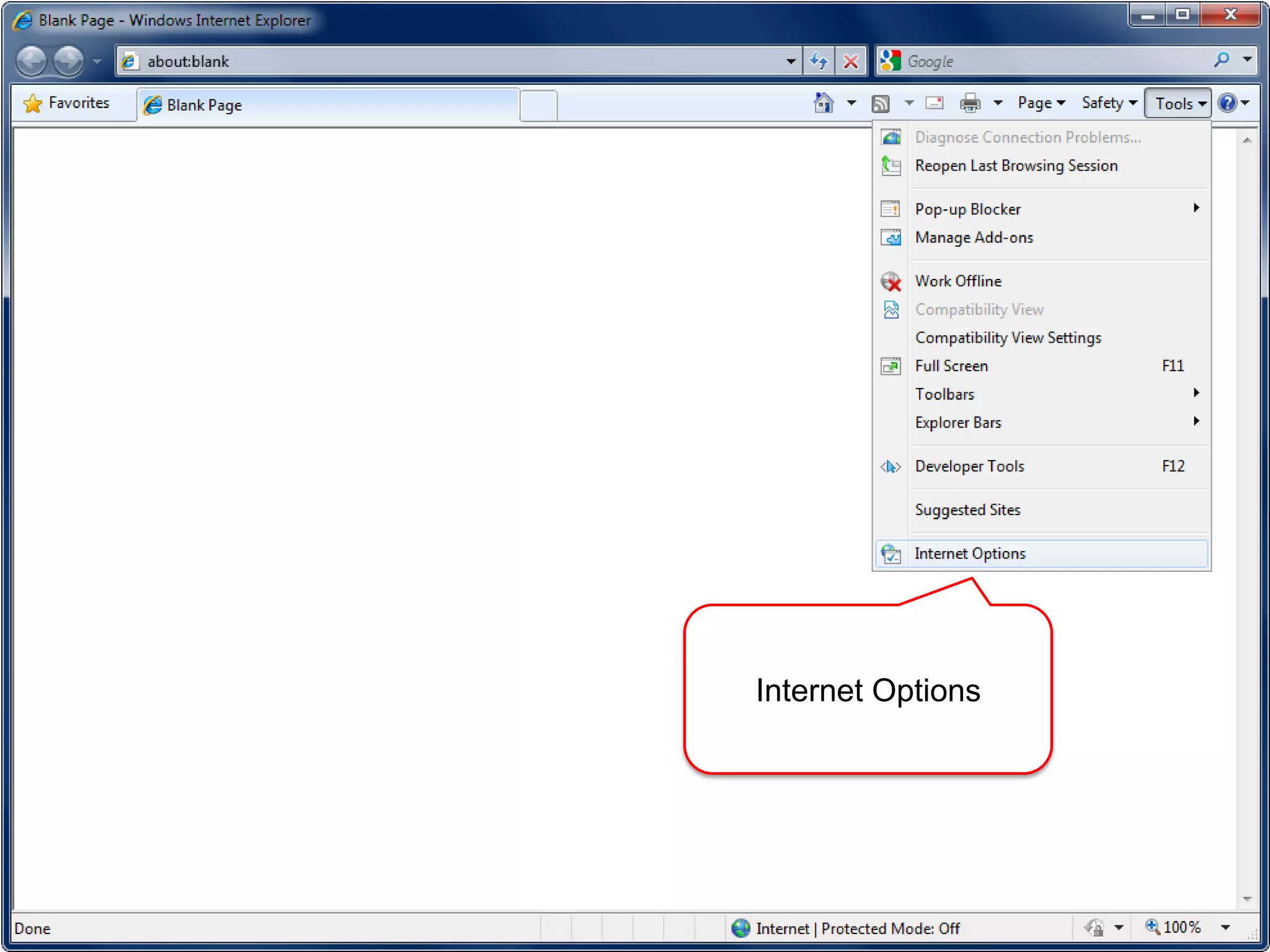Open Pop-up Blocker submenu

coord(1042,209)
